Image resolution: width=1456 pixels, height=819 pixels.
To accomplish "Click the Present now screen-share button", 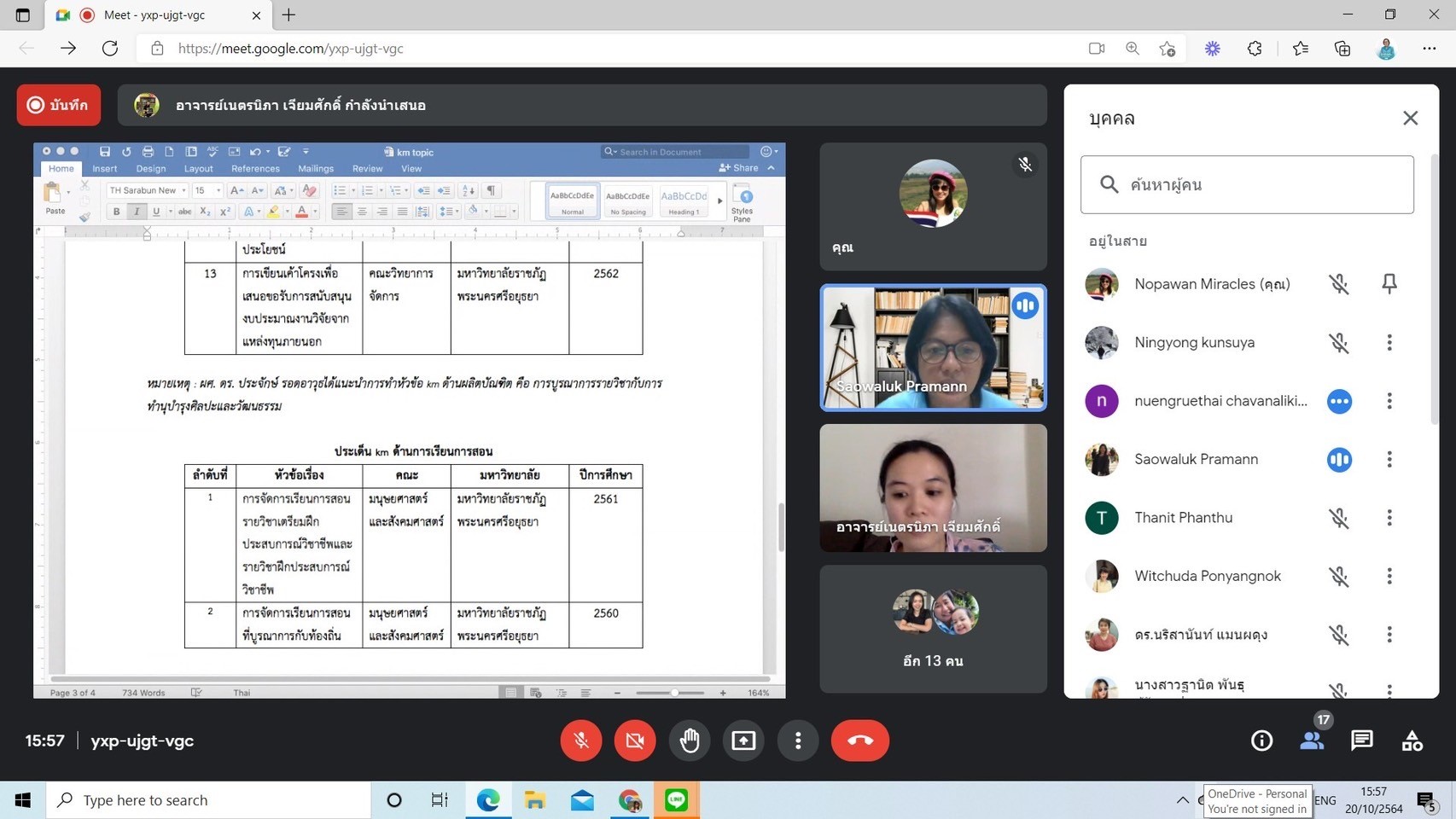I will [743, 741].
